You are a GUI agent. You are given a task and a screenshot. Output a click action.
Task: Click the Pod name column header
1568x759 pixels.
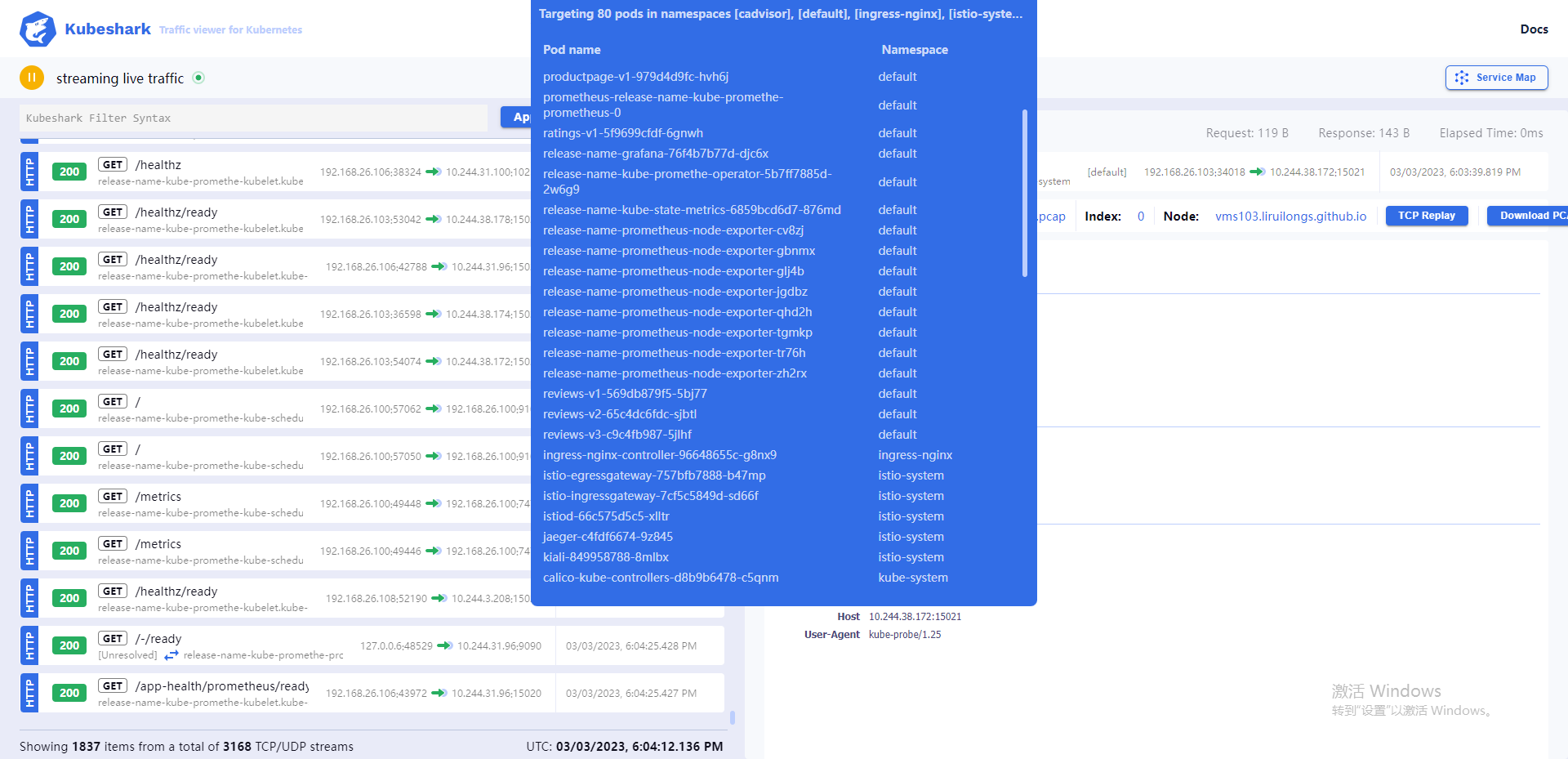tap(572, 50)
